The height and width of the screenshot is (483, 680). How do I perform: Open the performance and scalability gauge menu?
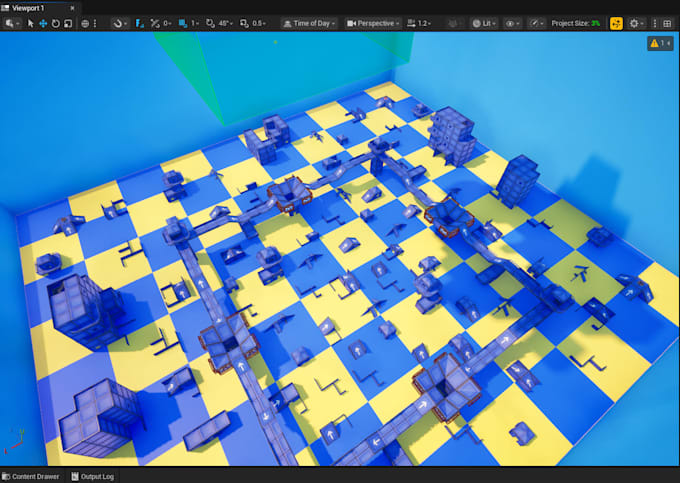tap(537, 23)
